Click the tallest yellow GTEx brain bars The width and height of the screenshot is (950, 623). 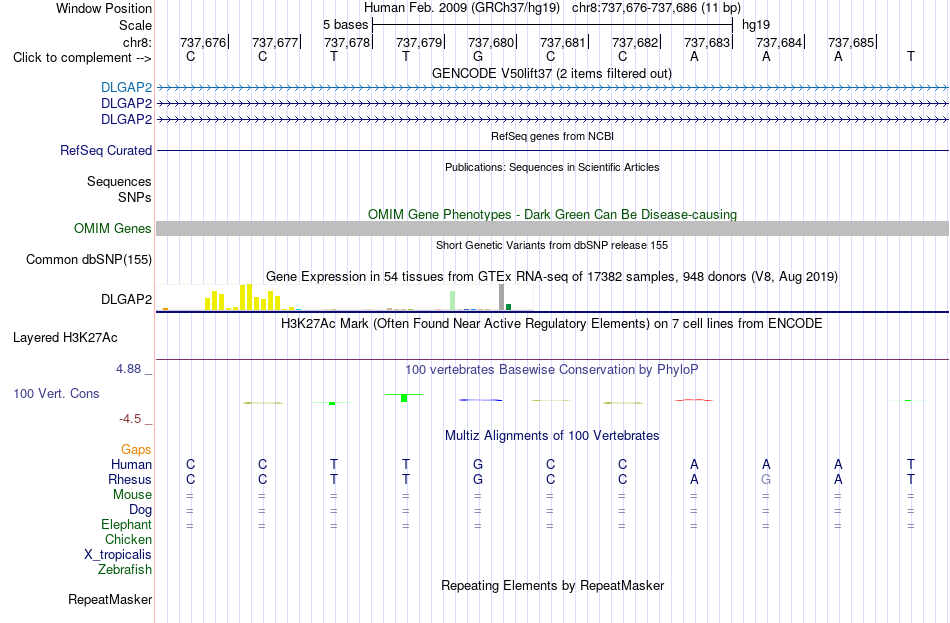tap(246, 297)
